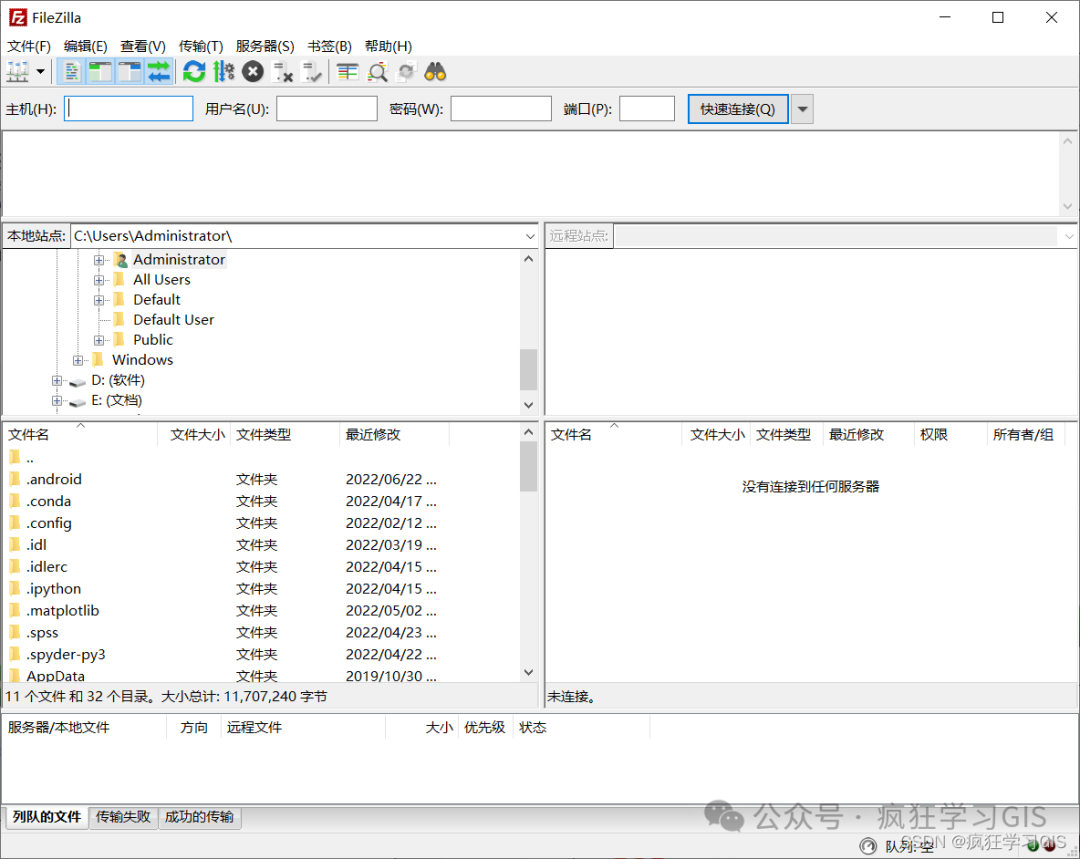
Task: Toggle directory comparison icon
Action: tap(377, 72)
